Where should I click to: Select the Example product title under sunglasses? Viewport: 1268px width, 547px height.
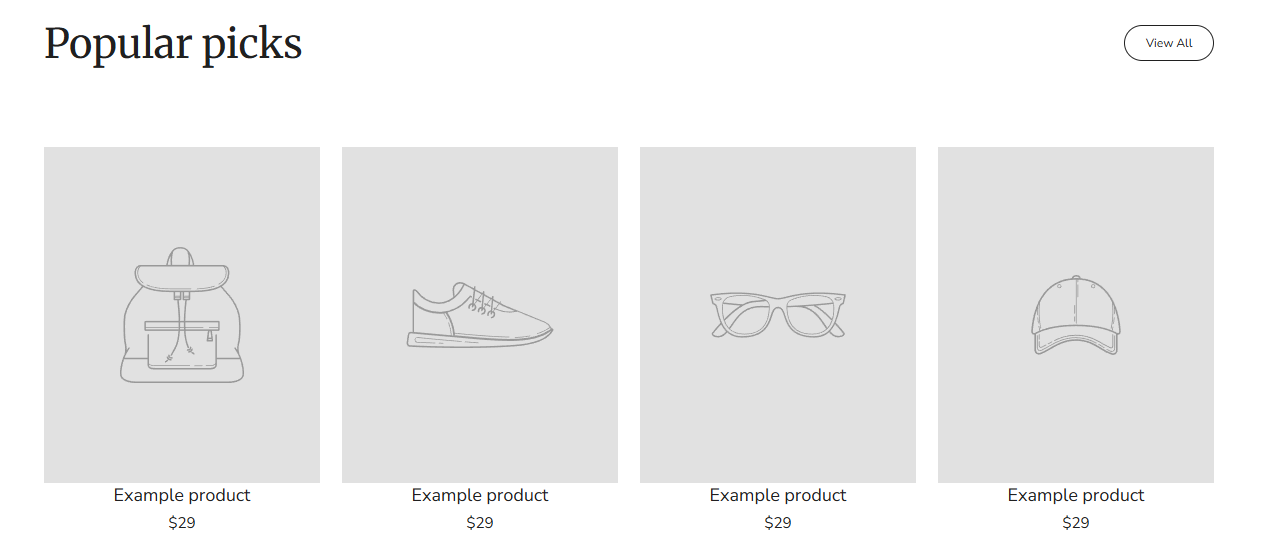click(x=777, y=495)
